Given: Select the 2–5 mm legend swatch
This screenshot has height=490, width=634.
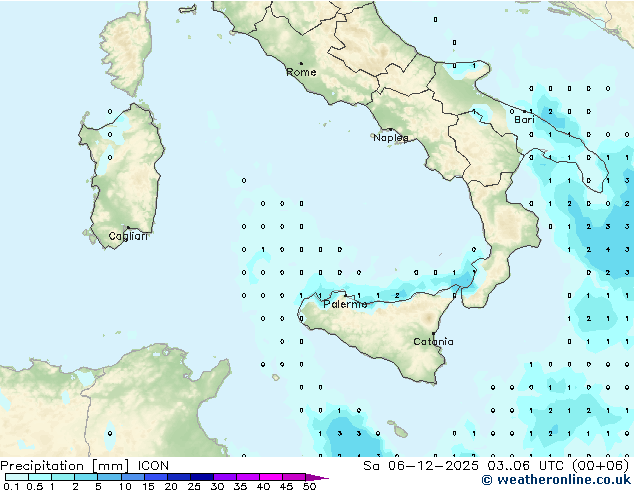Looking at the screenshot, I should click(x=86, y=477).
